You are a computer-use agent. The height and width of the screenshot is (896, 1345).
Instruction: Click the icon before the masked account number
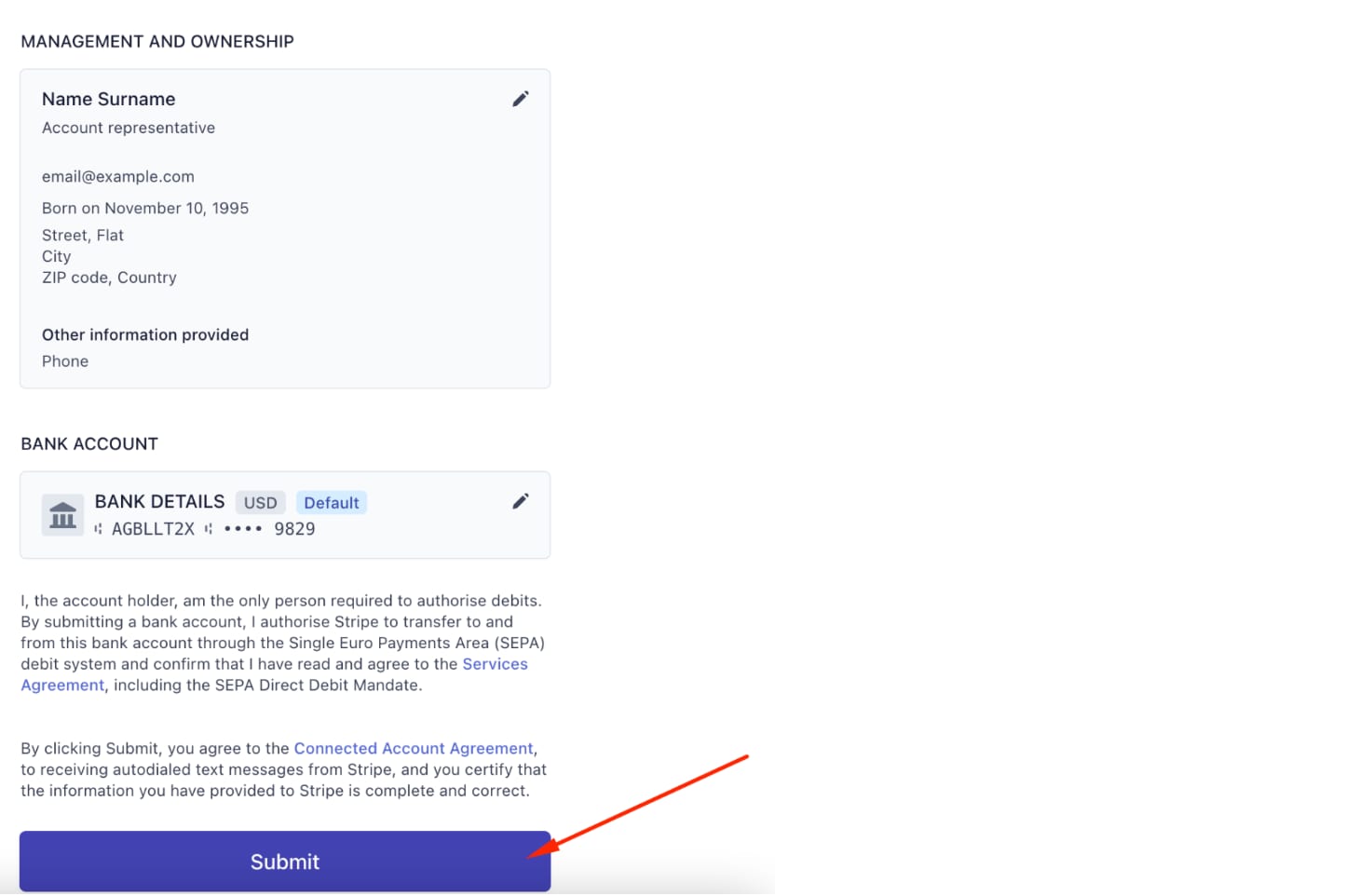[209, 529]
